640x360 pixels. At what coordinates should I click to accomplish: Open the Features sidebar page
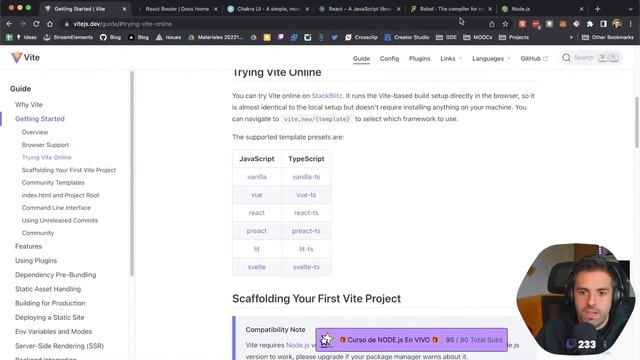(x=28, y=246)
